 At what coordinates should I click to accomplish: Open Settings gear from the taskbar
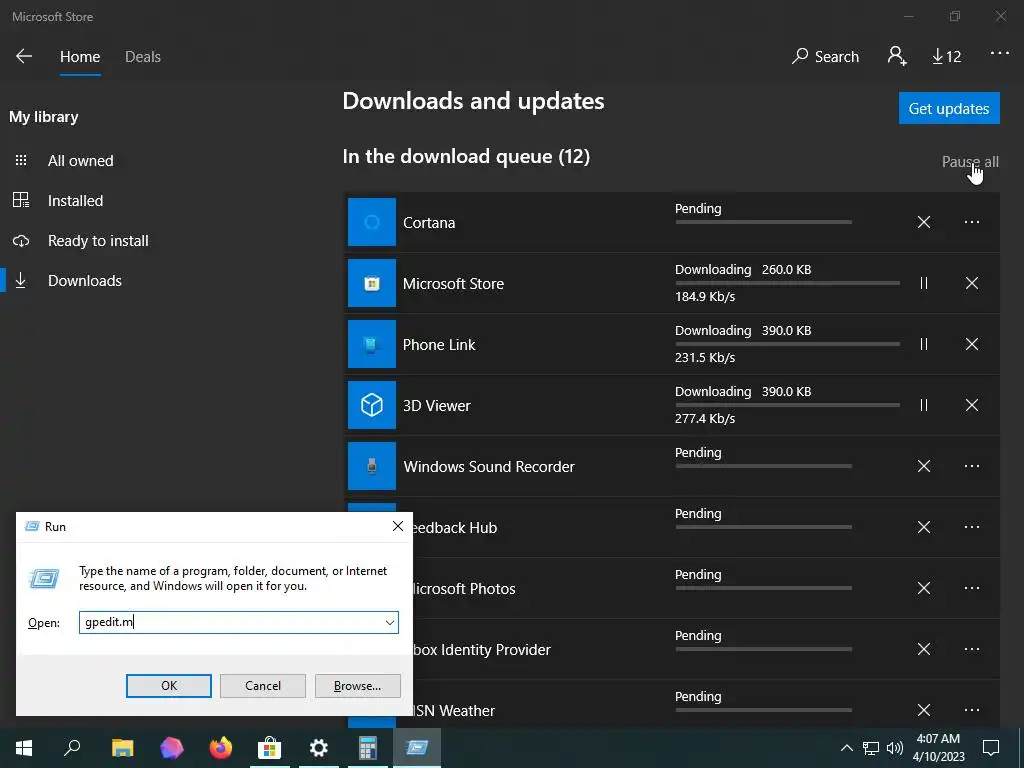tap(319, 748)
